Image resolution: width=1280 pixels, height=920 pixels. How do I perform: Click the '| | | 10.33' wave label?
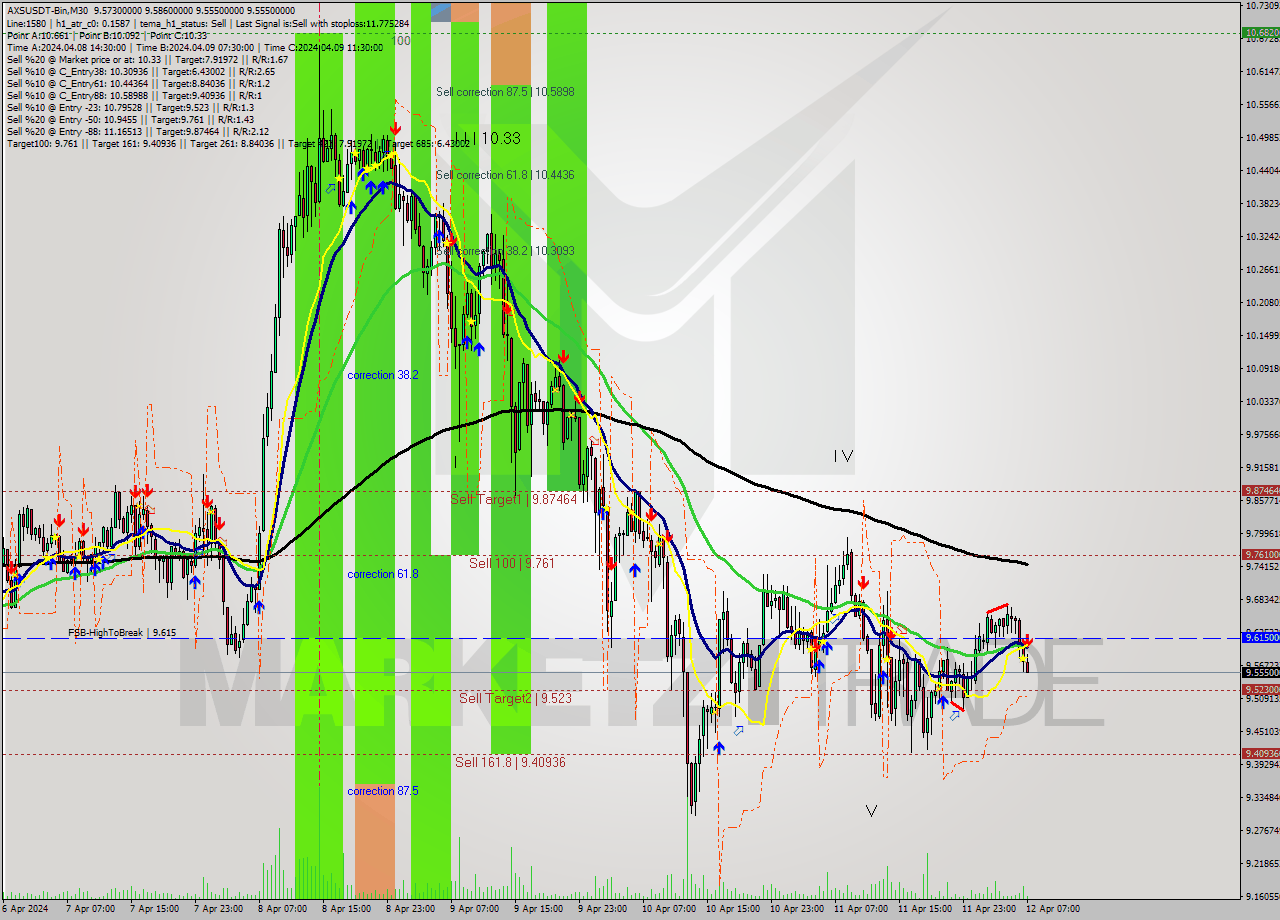[x=487, y=138]
